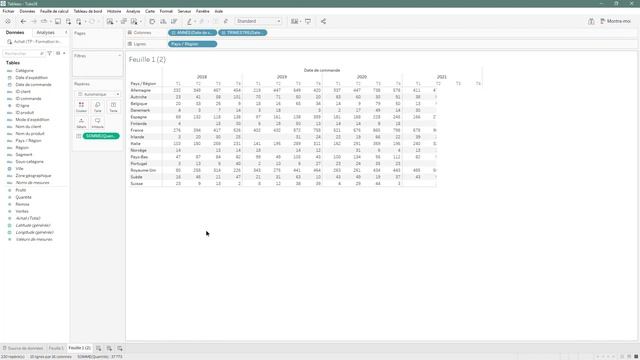Open the Automatique mark type dropdown
This screenshot has height=360, width=640.
98,94
